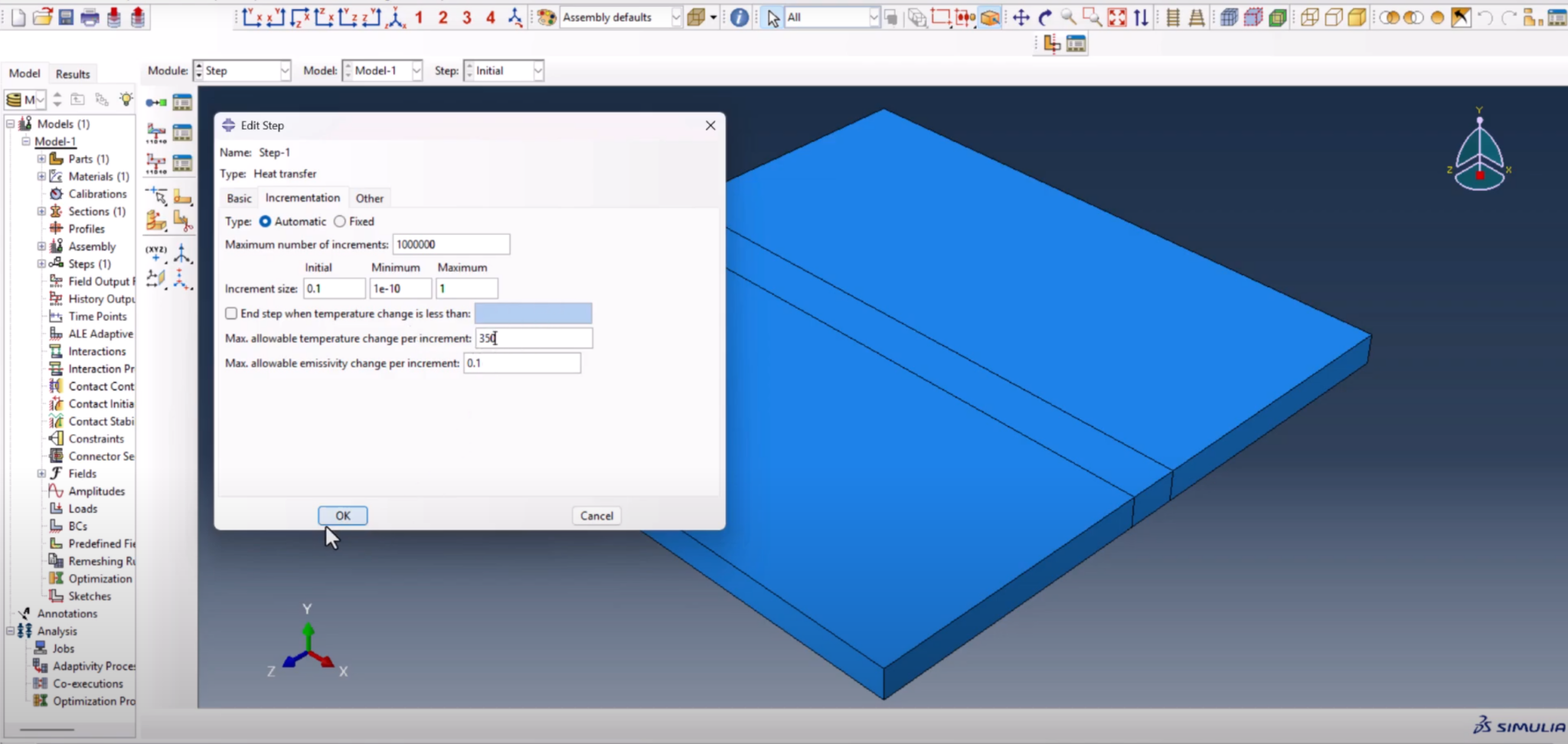Click the Create Step icon in the toolbox
The height and width of the screenshot is (744, 1568).
click(155, 101)
